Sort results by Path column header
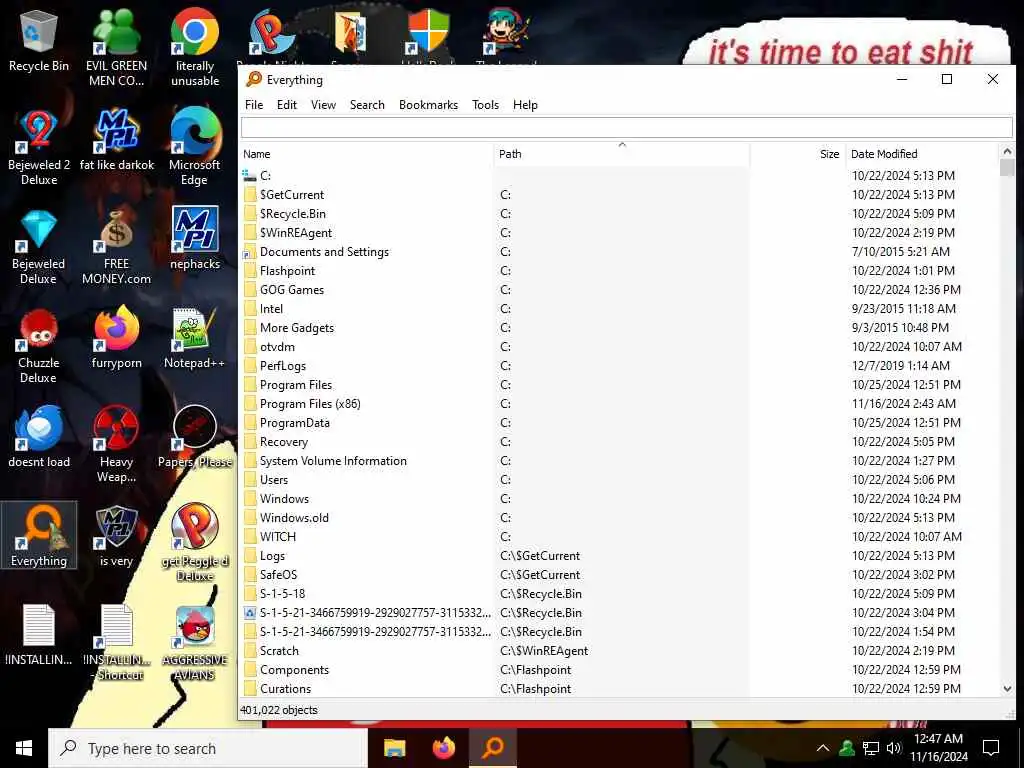Viewport: 1024px width, 768px height. point(622,154)
